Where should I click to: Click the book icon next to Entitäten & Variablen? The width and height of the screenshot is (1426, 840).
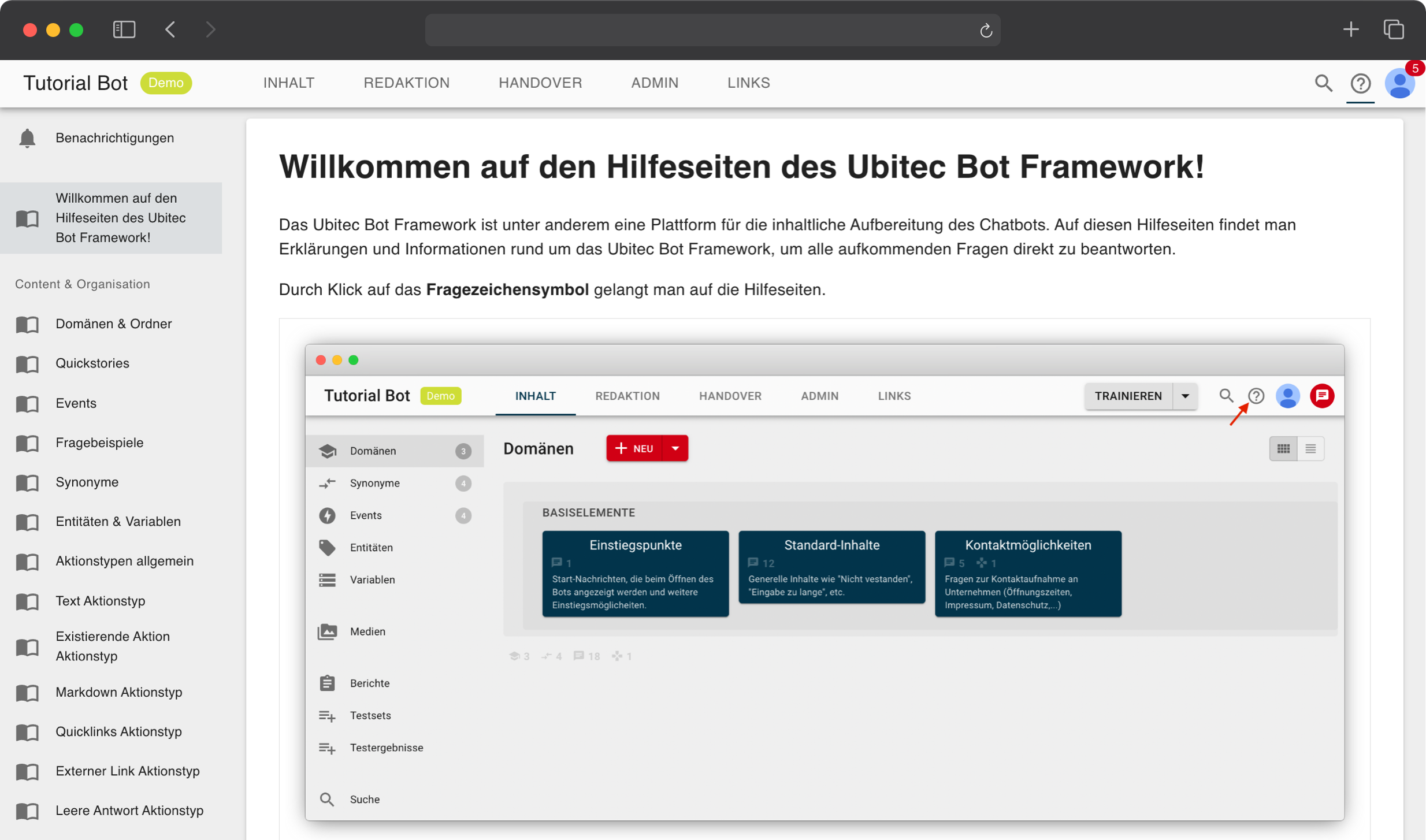click(27, 522)
